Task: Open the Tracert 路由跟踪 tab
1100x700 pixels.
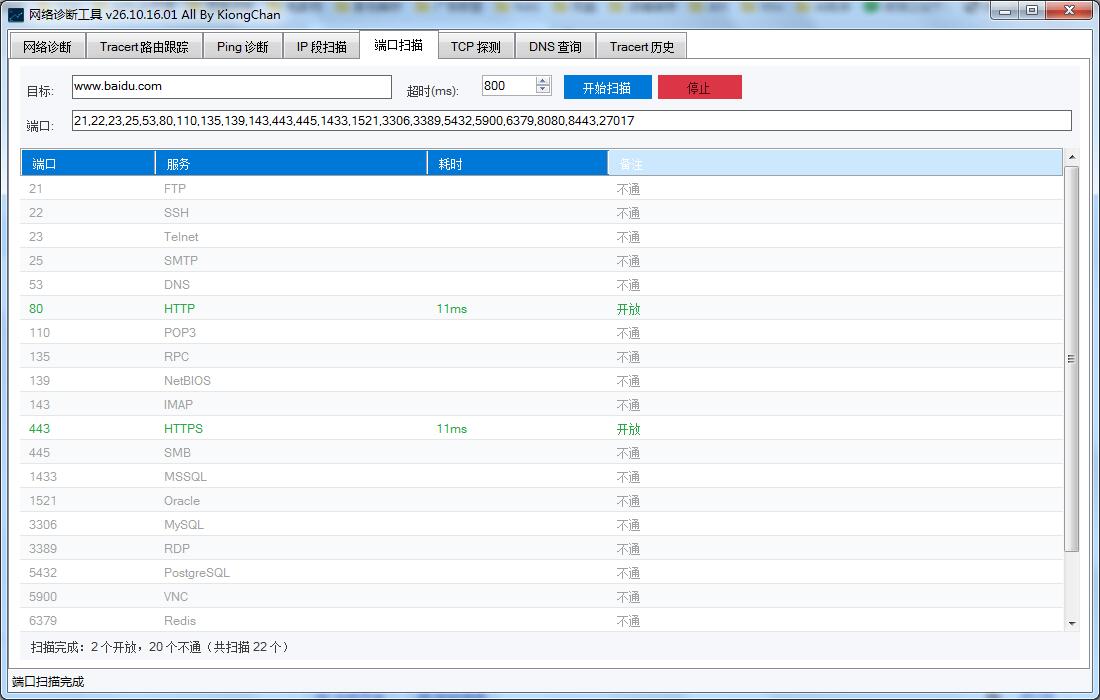Action: [x=144, y=46]
